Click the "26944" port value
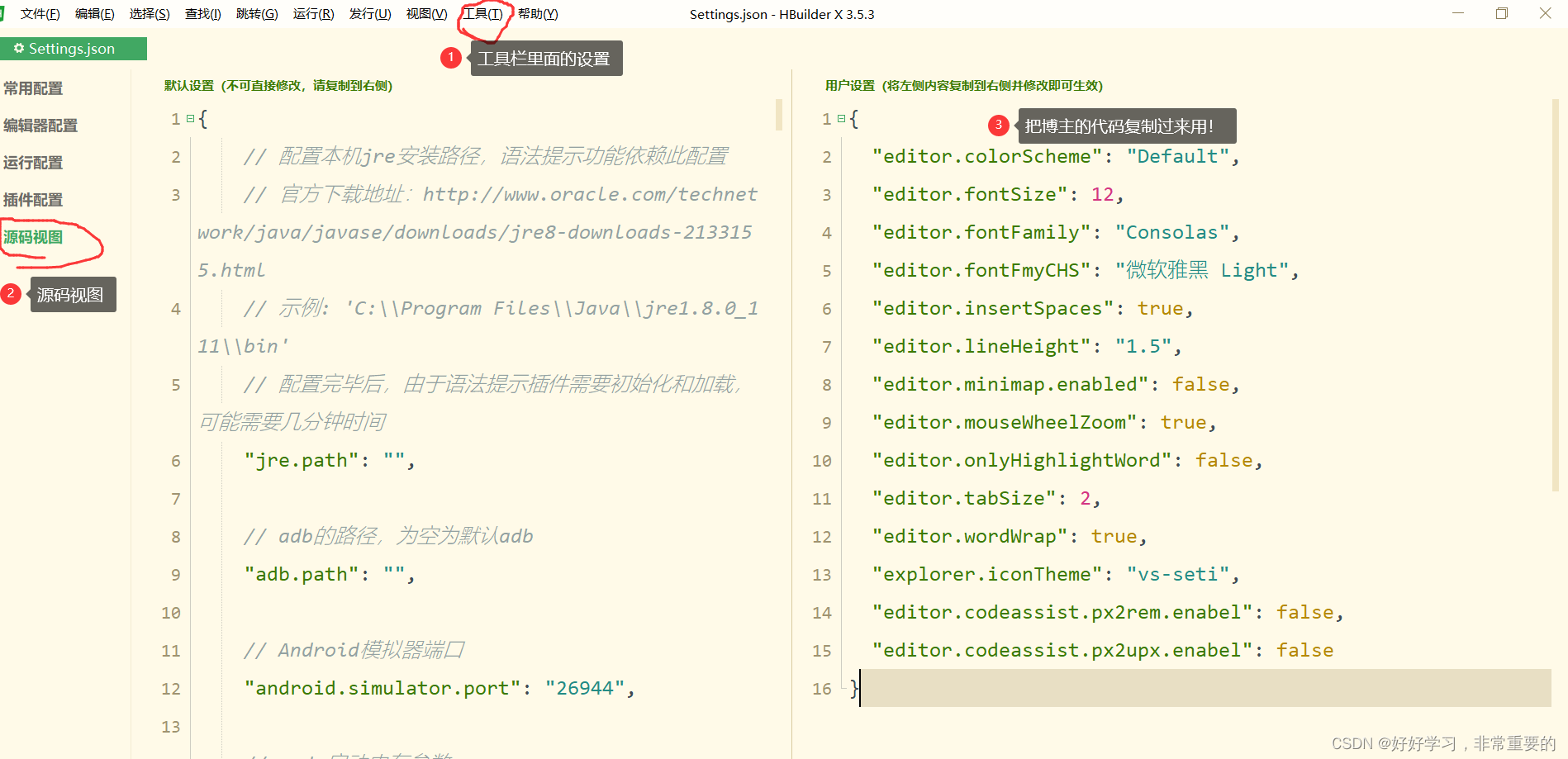This screenshot has width=1568, height=759. point(585,689)
